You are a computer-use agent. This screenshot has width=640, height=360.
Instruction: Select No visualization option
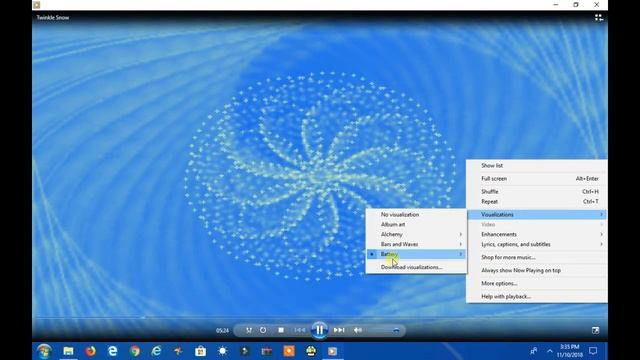(416, 215)
